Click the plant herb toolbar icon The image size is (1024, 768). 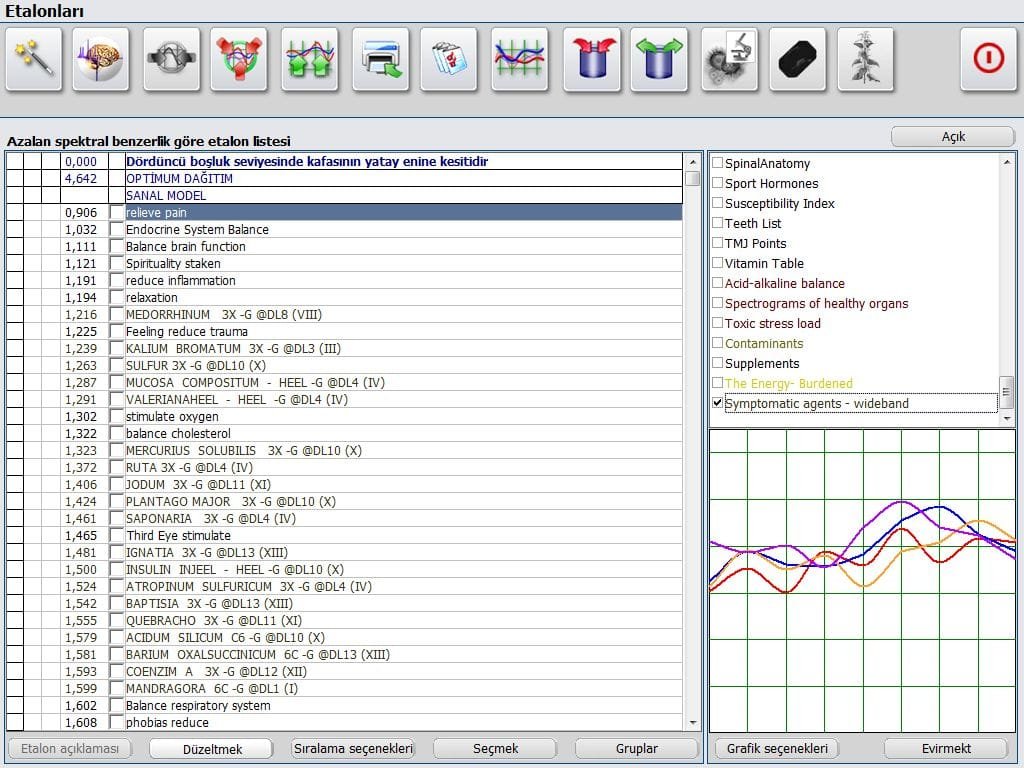(865, 59)
